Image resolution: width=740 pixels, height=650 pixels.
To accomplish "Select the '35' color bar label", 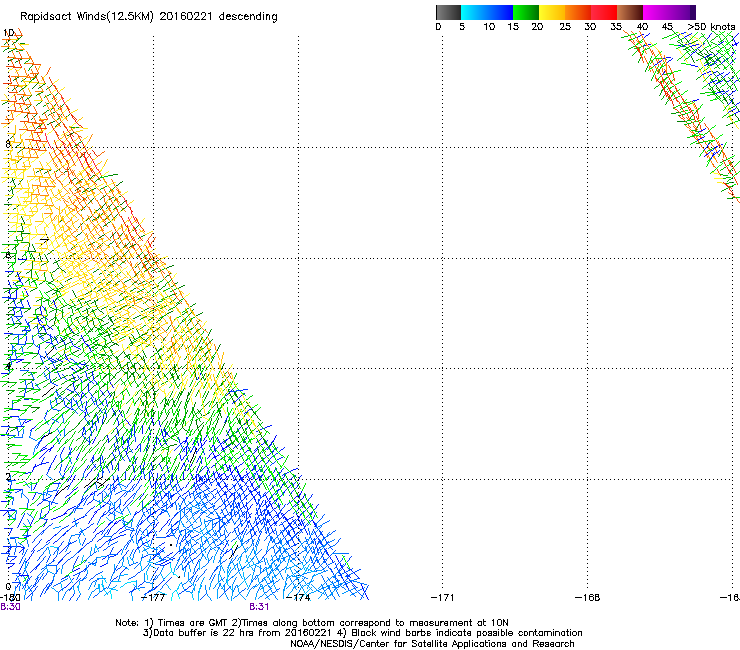I will 616,27.
